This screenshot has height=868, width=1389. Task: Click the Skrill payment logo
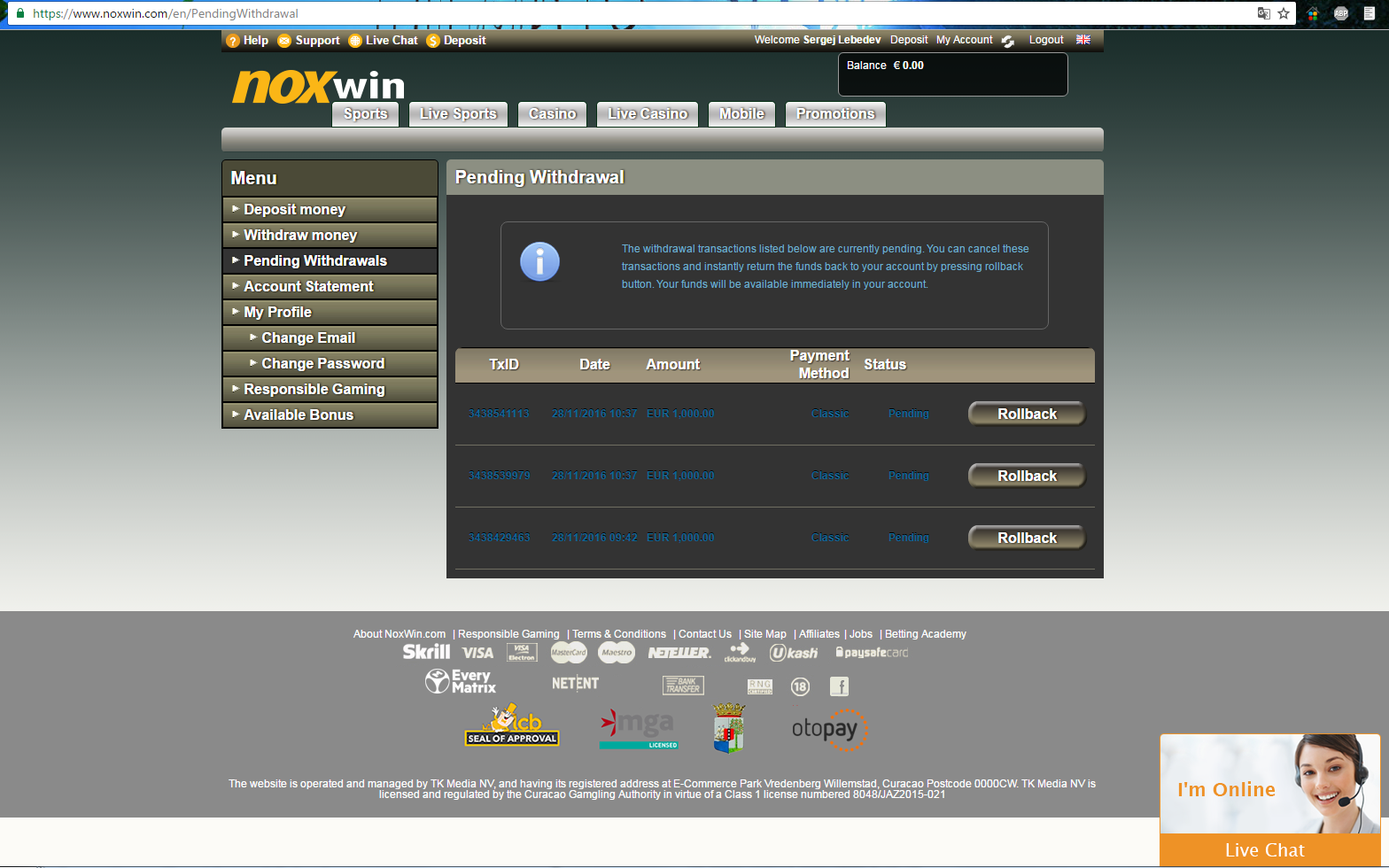426,652
